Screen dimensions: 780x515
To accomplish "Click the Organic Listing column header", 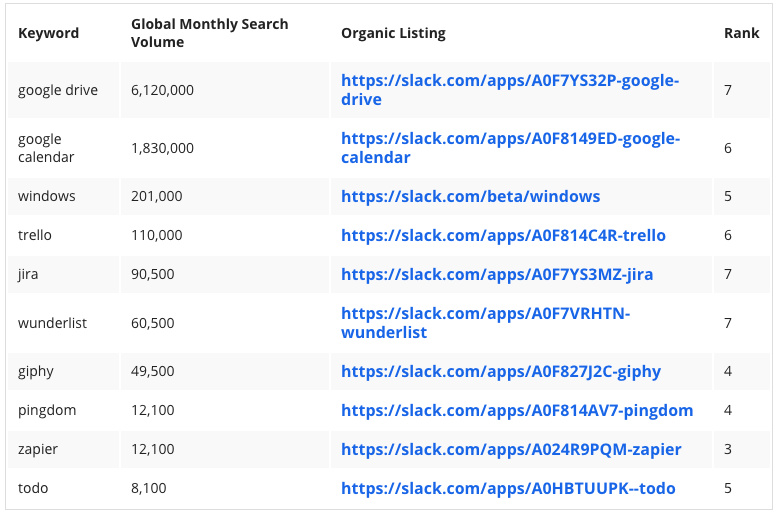I will click(393, 33).
